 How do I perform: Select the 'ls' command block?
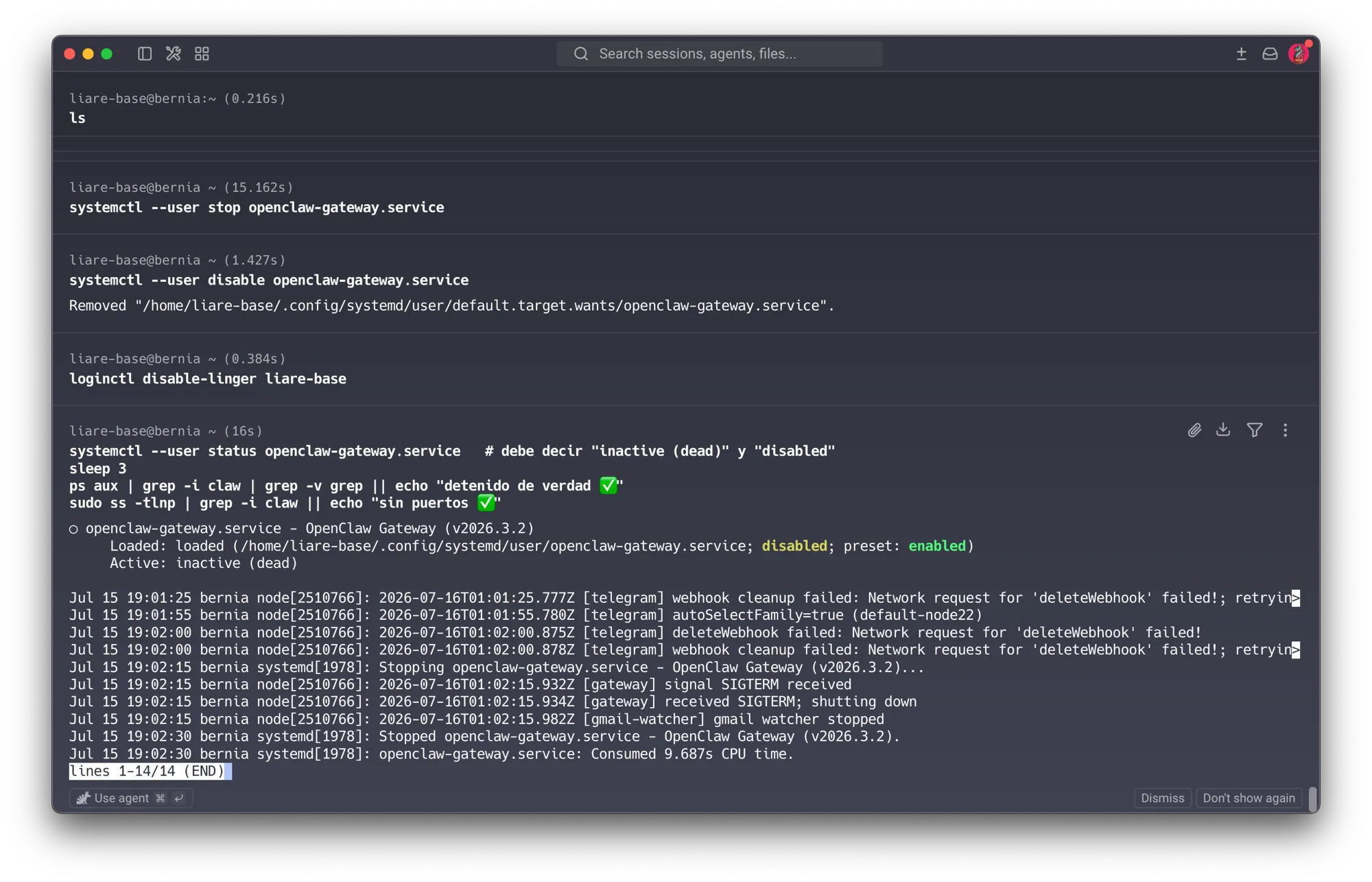78,118
